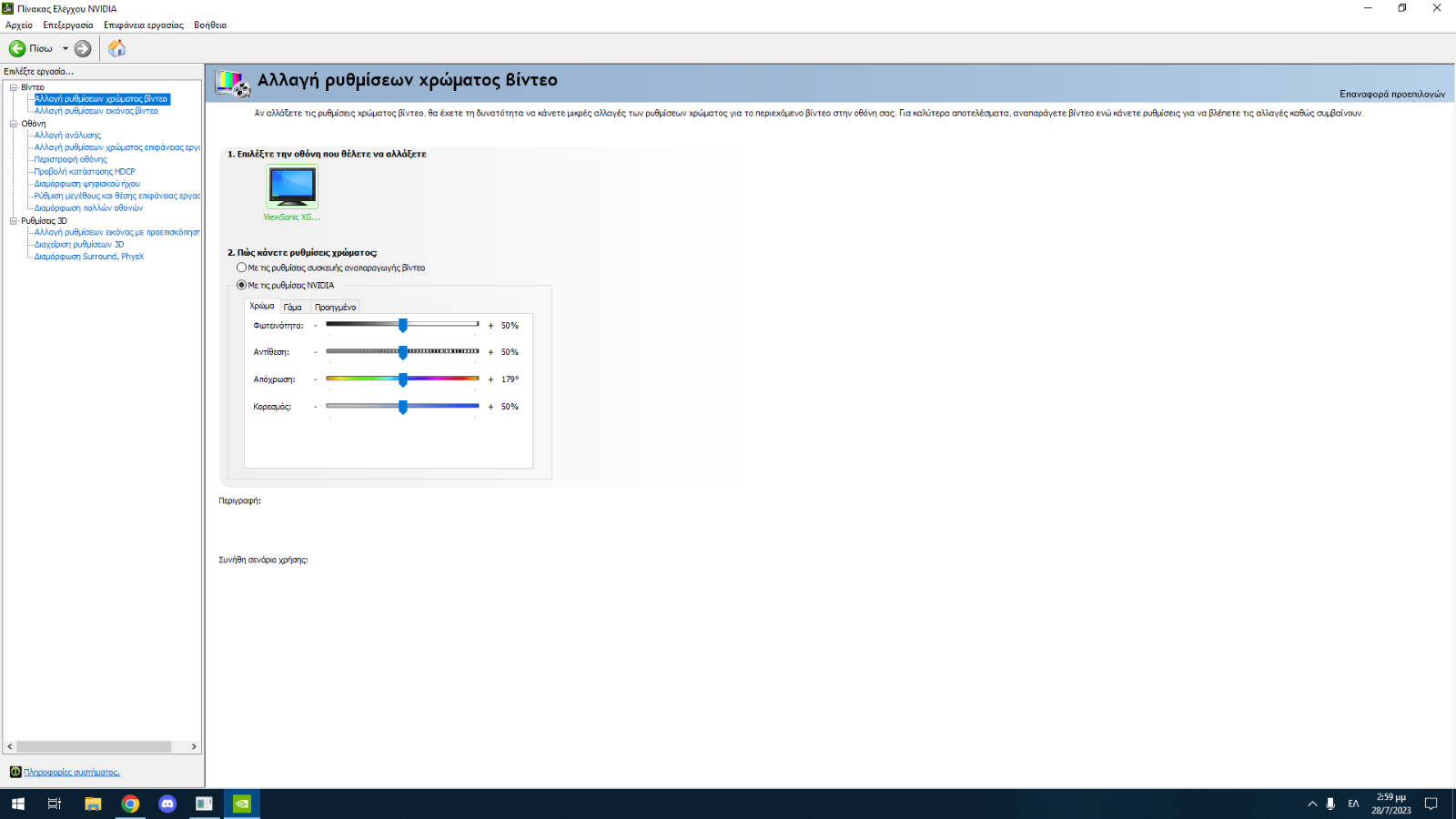The width and height of the screenshot is (1456, 819).
Task: Click the NVIDIA logo in title bar
Action: pos(8,8)
